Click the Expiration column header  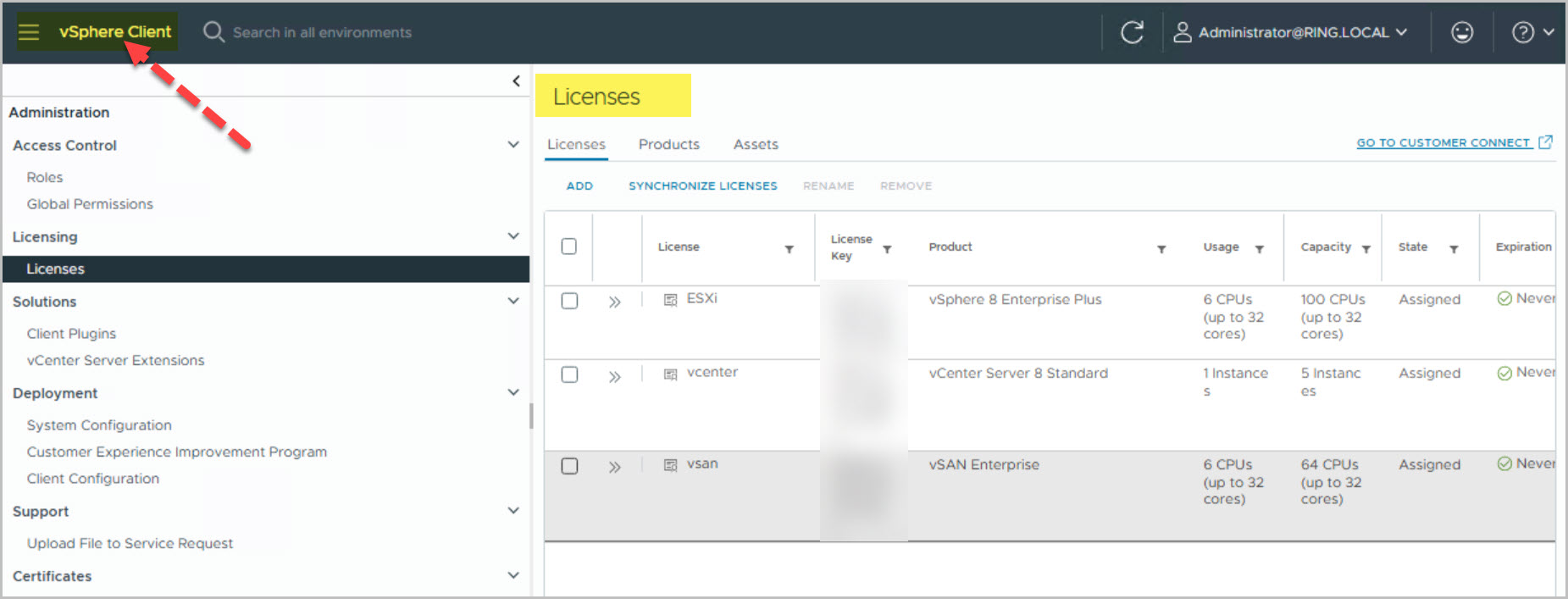[x=1523, y=247]
